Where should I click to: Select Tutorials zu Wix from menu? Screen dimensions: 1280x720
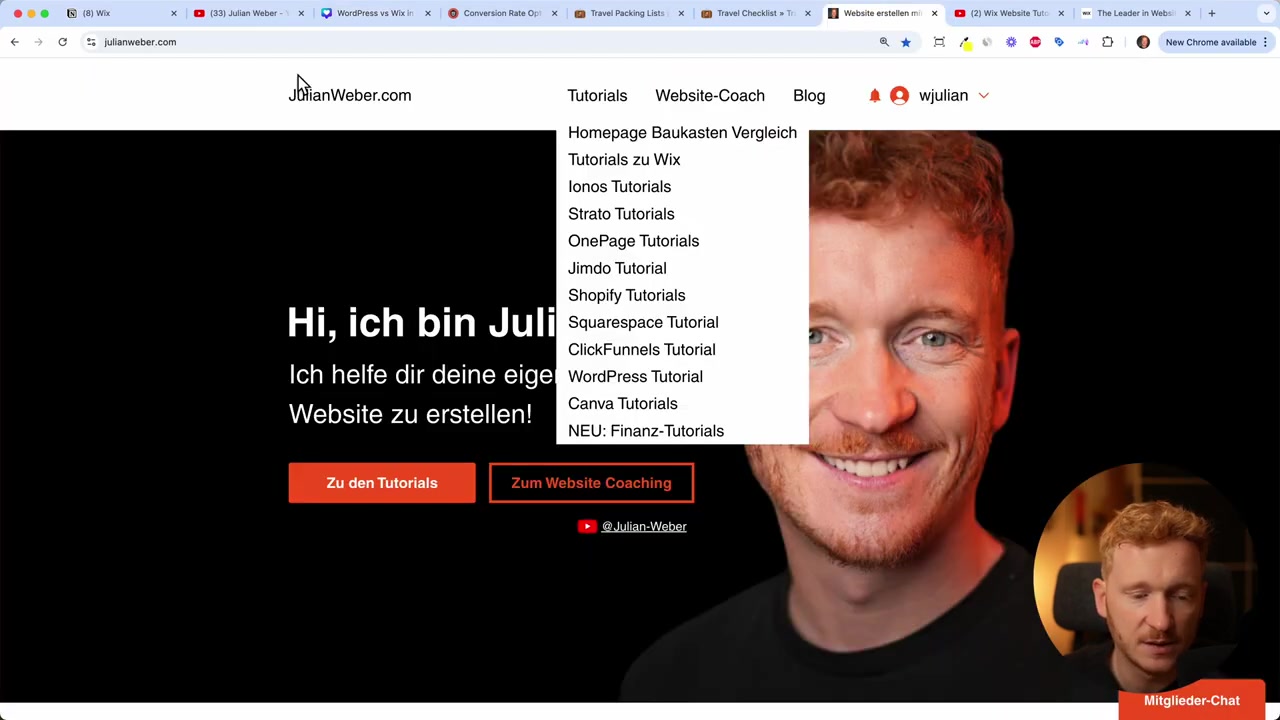tap(624, 159)
